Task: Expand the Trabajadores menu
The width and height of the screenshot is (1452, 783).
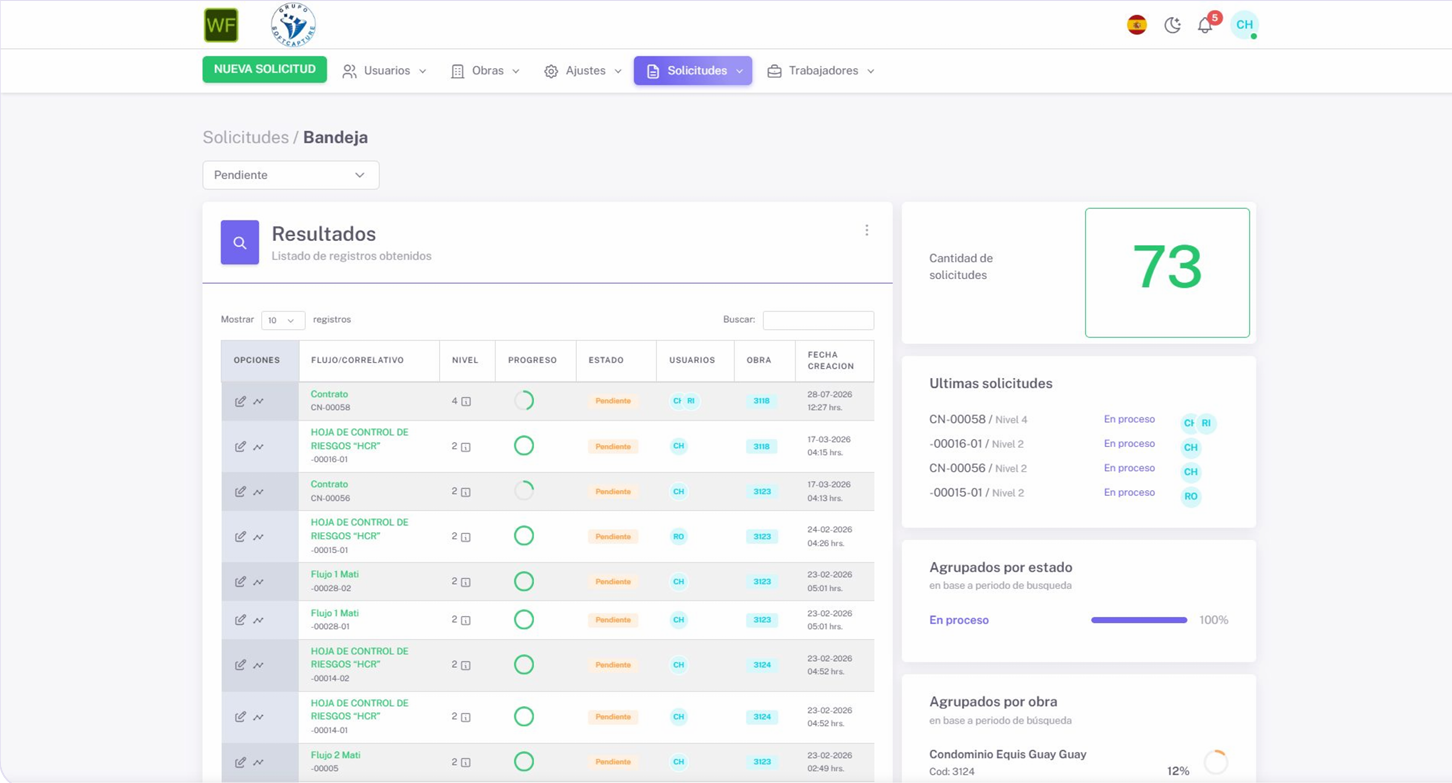Action: 821,71
